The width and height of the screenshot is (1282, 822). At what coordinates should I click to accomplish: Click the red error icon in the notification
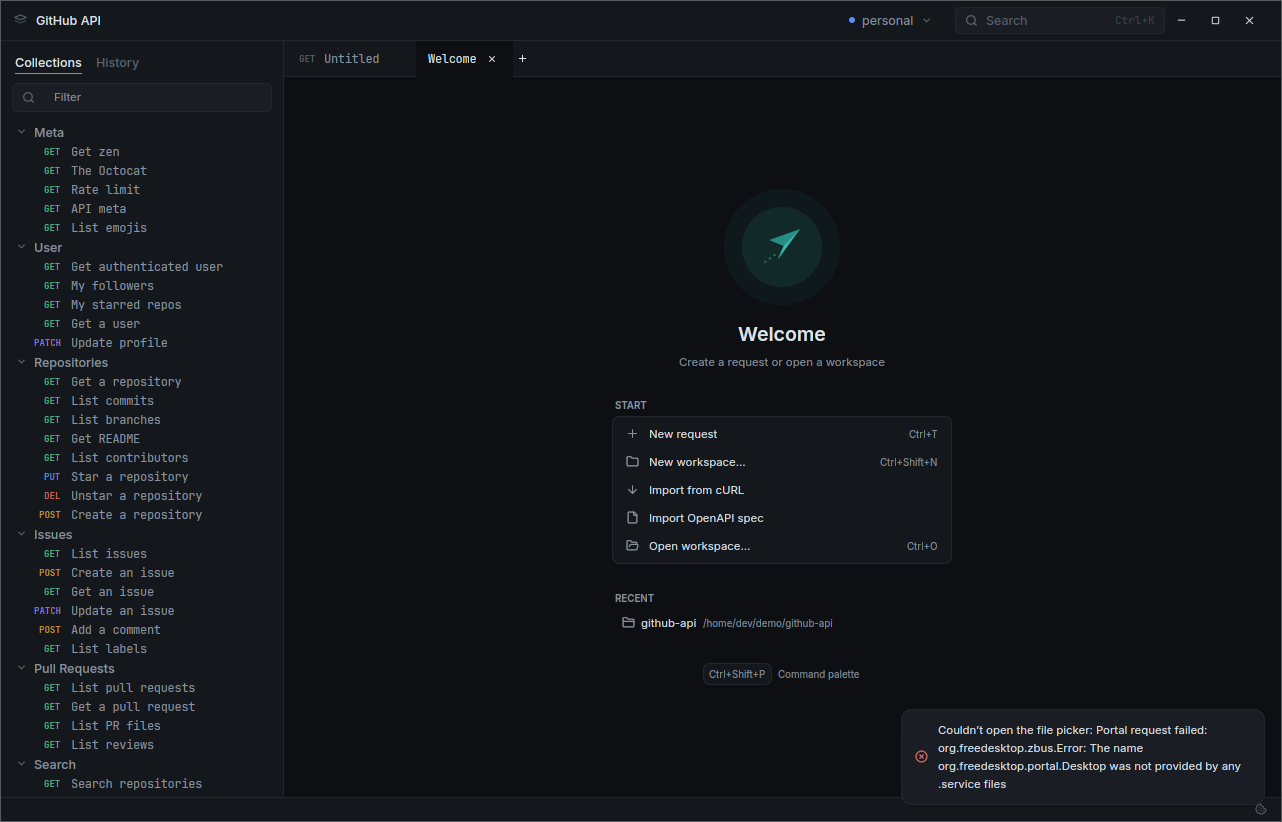[x=921, y=756]
